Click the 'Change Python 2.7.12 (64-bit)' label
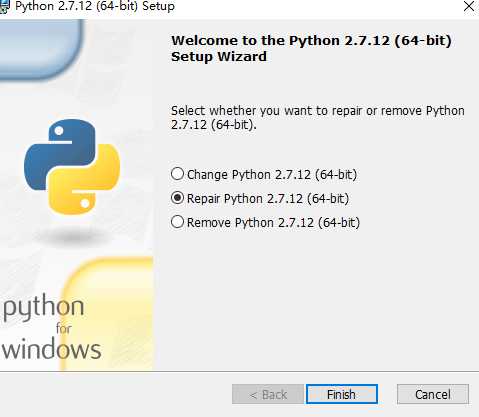479x417 pixels. pos(272,175)
